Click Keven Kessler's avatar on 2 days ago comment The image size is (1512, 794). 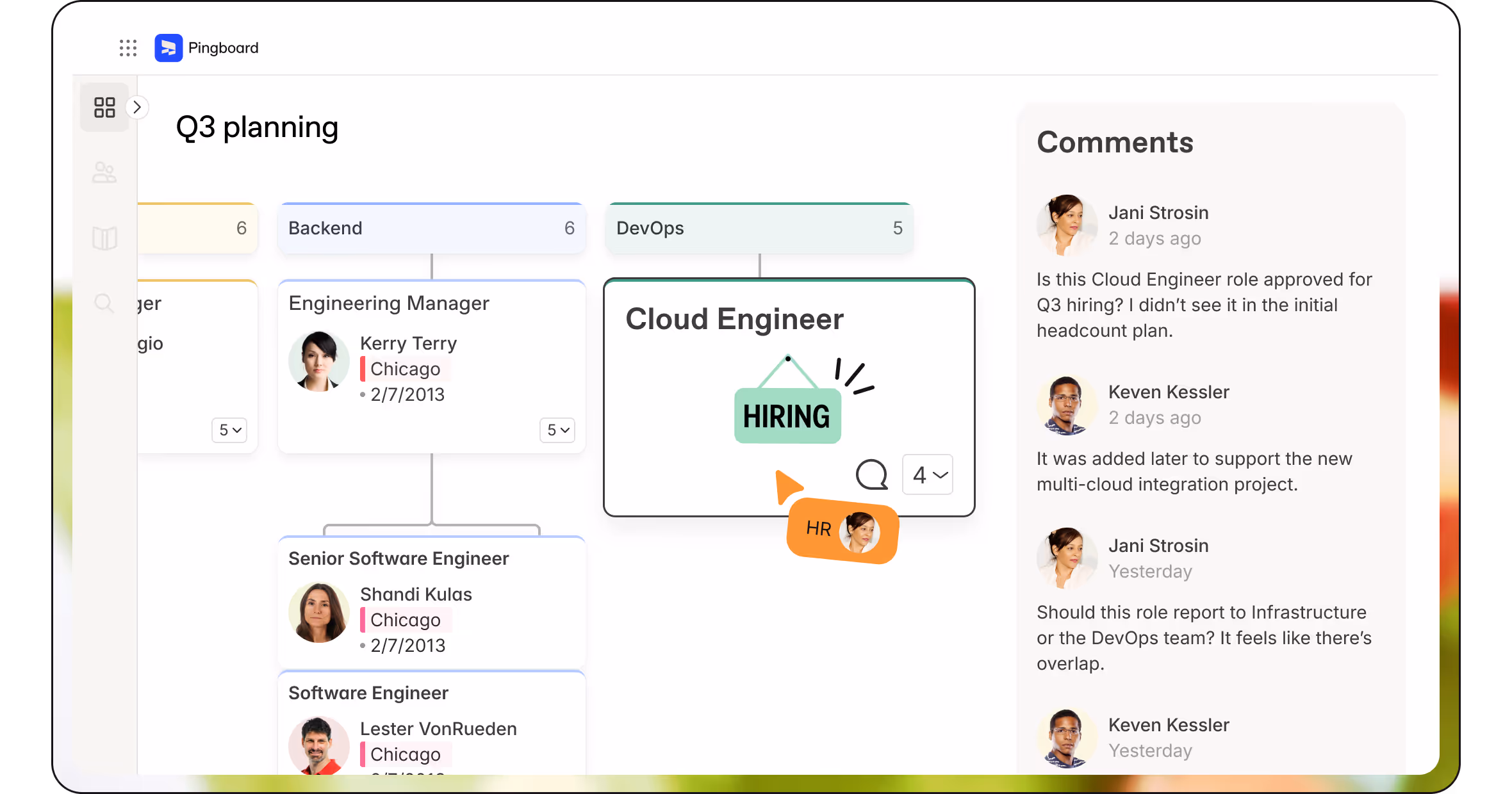click(1067, 405)
